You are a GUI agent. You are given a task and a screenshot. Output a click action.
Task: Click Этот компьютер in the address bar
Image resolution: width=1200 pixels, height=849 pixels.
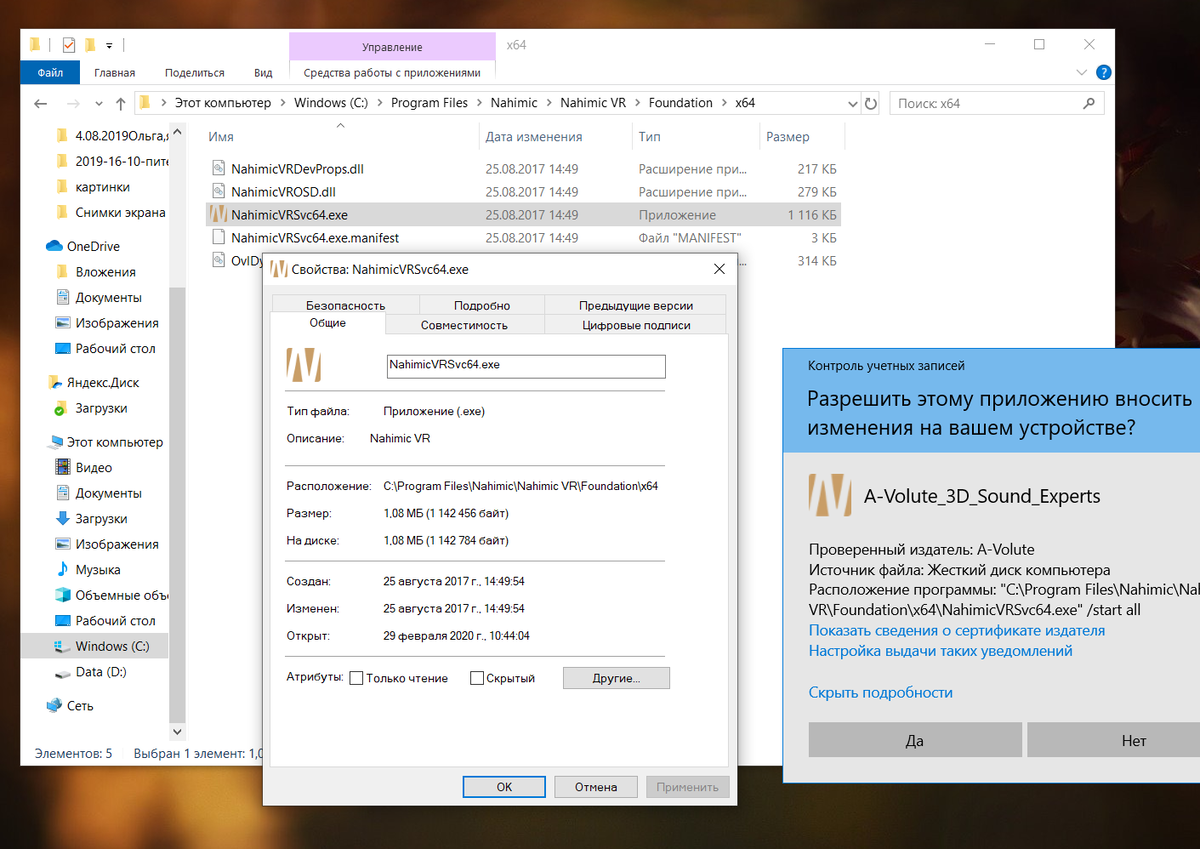[223, 103]
